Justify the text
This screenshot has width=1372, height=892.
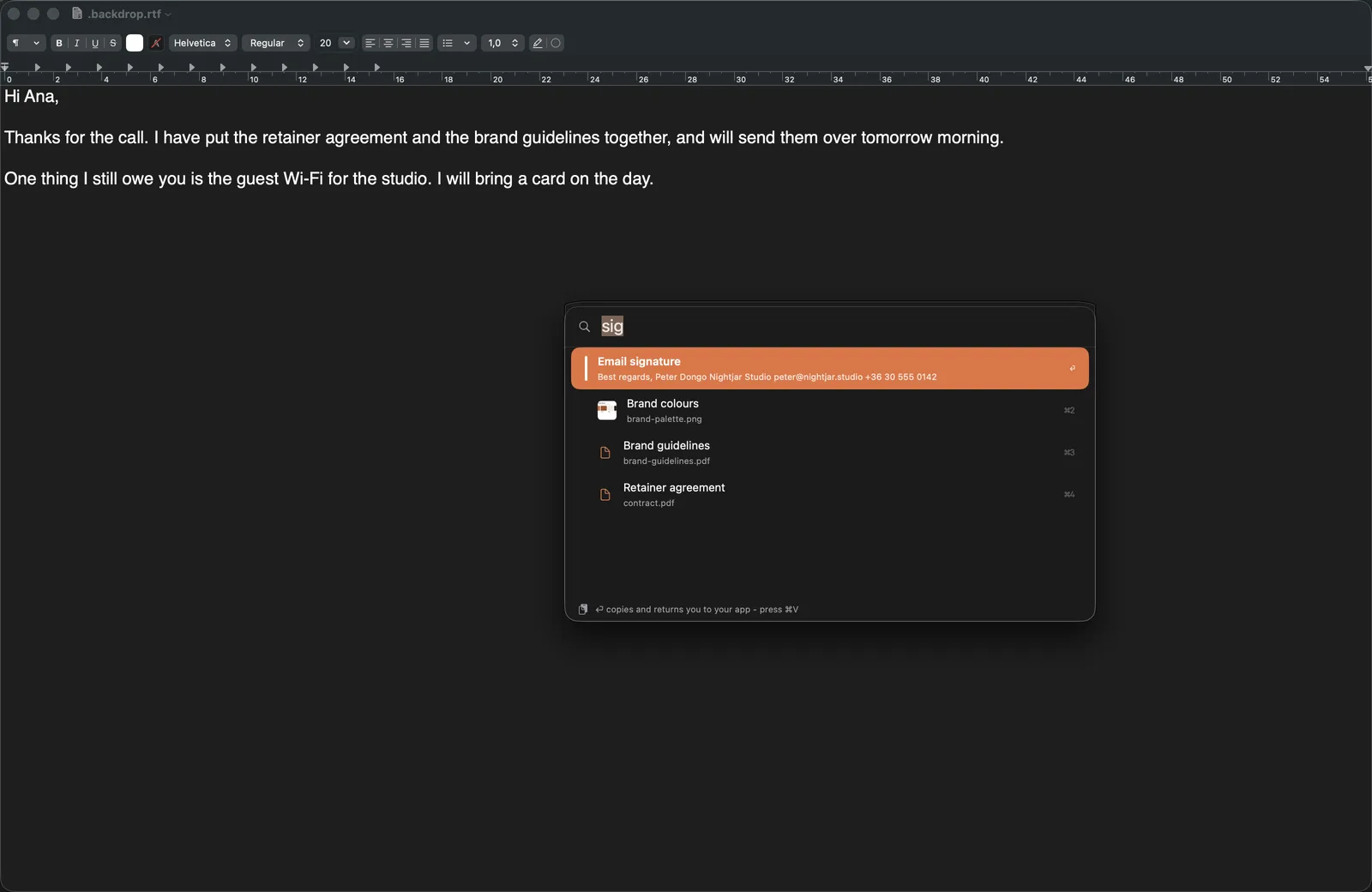pyautogui.click(x=424, y=43)
